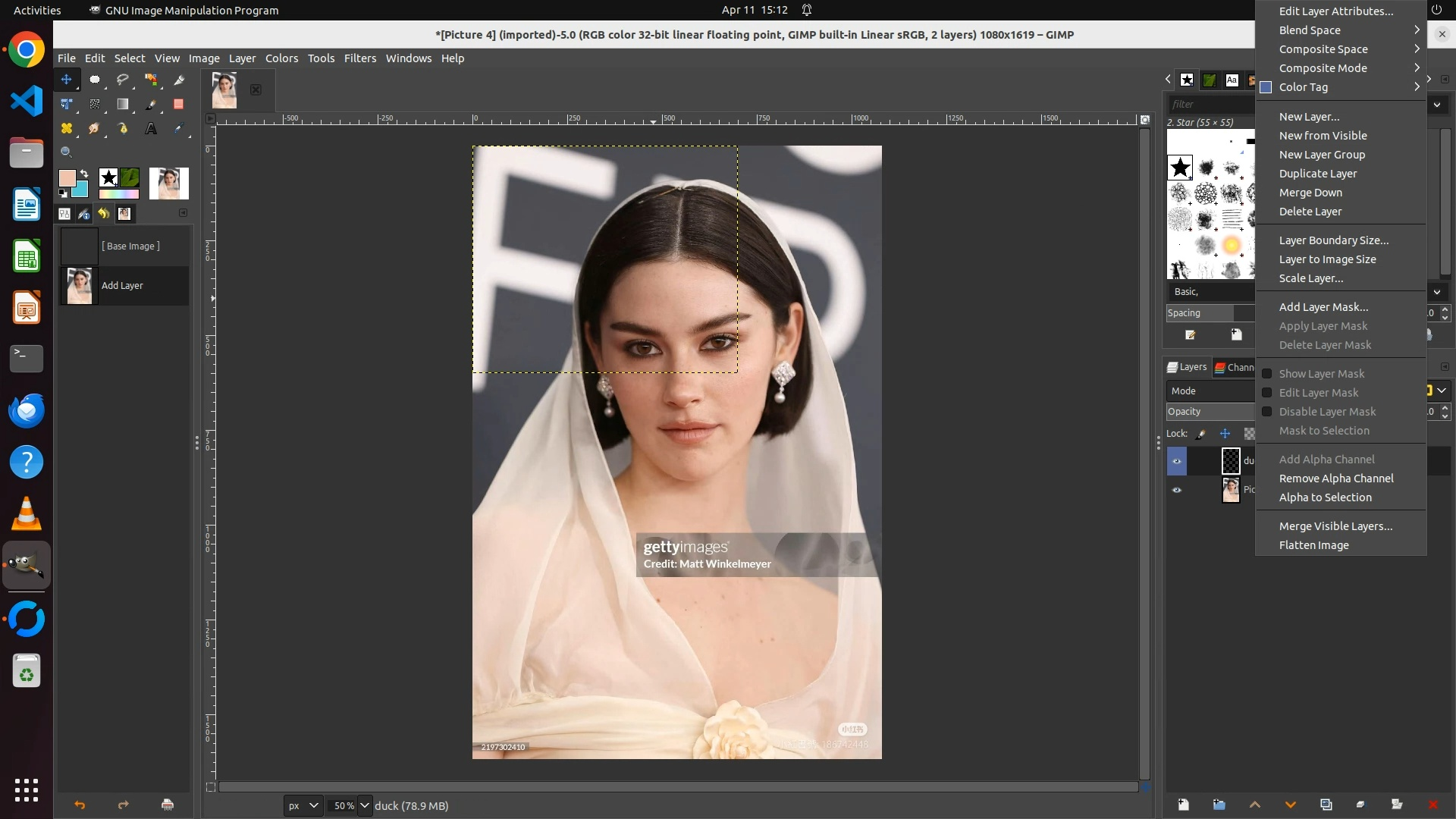Select the Smudge tool

pyautogui.click(x=94, y=129)
